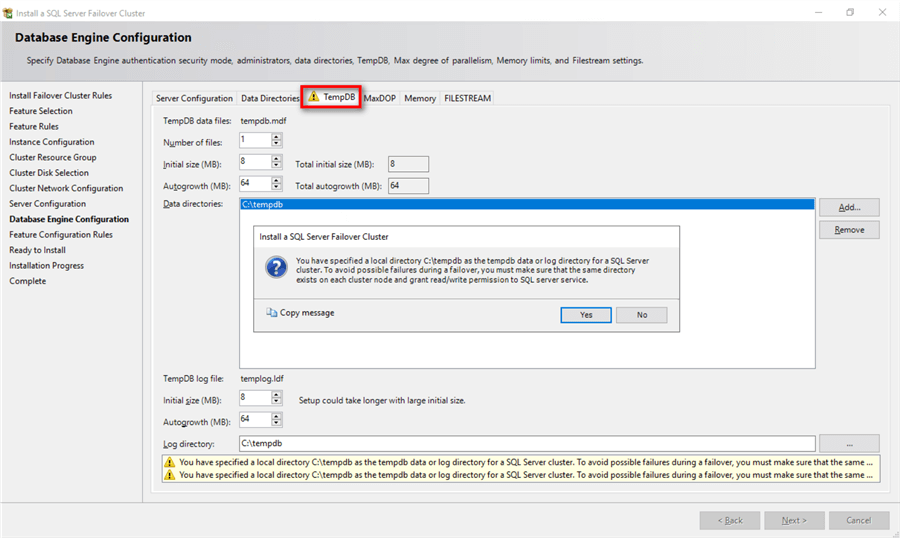The height and width of the screenshot is (538, 900).
Task: Proceed with the Next button
Action: pos(794,520)
